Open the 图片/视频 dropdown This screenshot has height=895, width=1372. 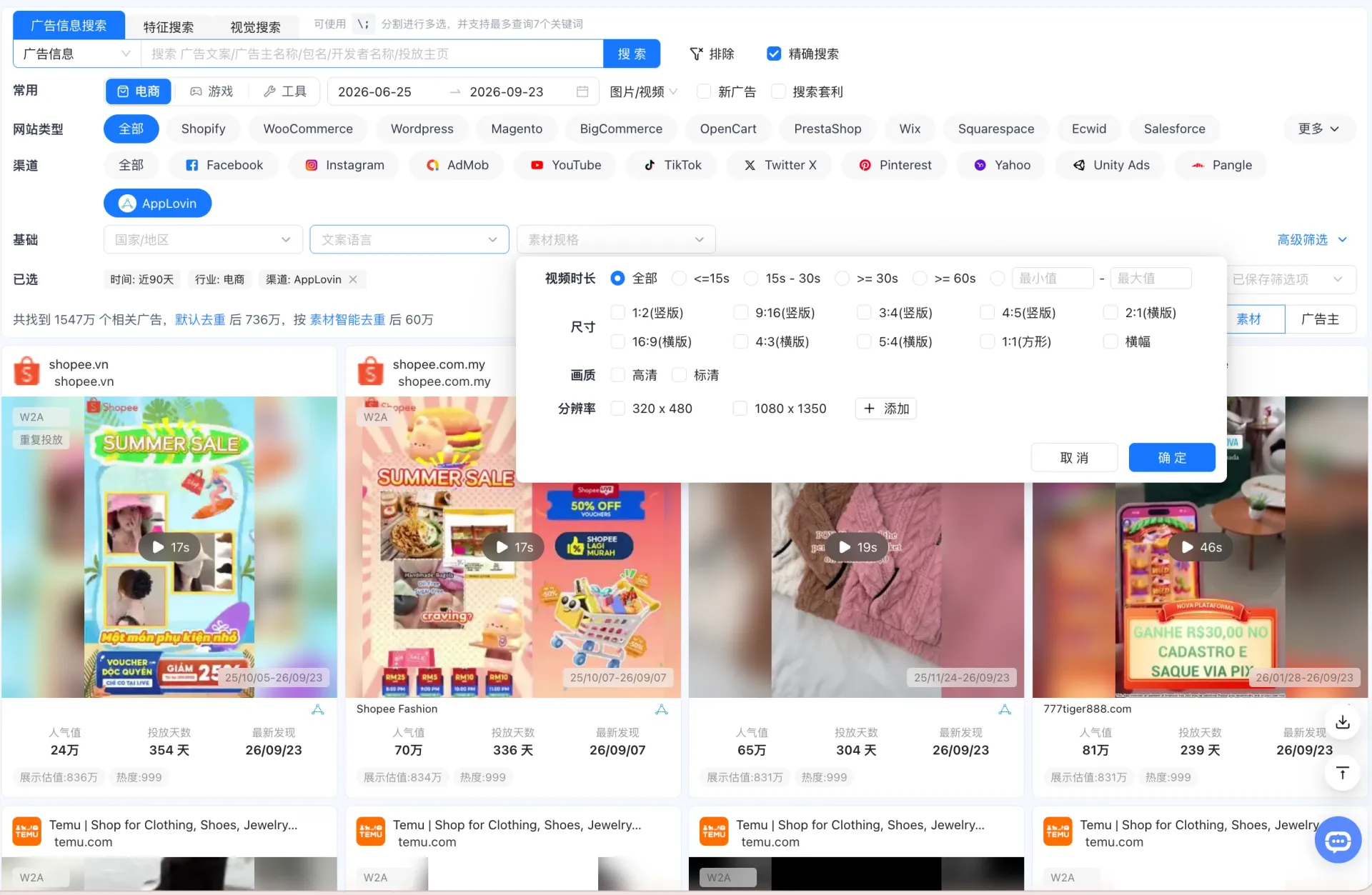643,91
